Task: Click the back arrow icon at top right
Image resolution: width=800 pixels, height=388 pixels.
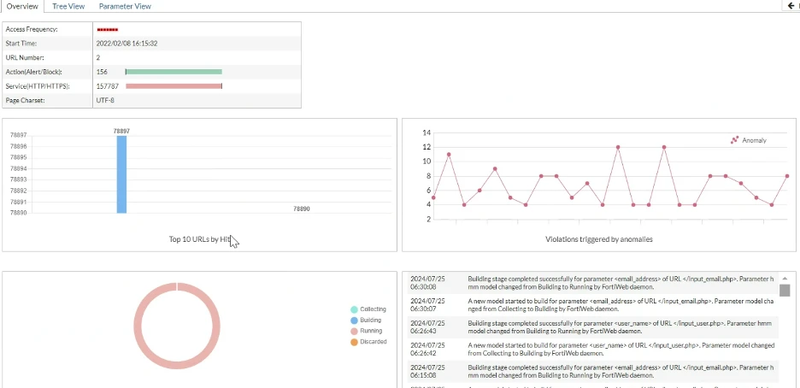Action: pyautogui.click(x=791, y=6)
